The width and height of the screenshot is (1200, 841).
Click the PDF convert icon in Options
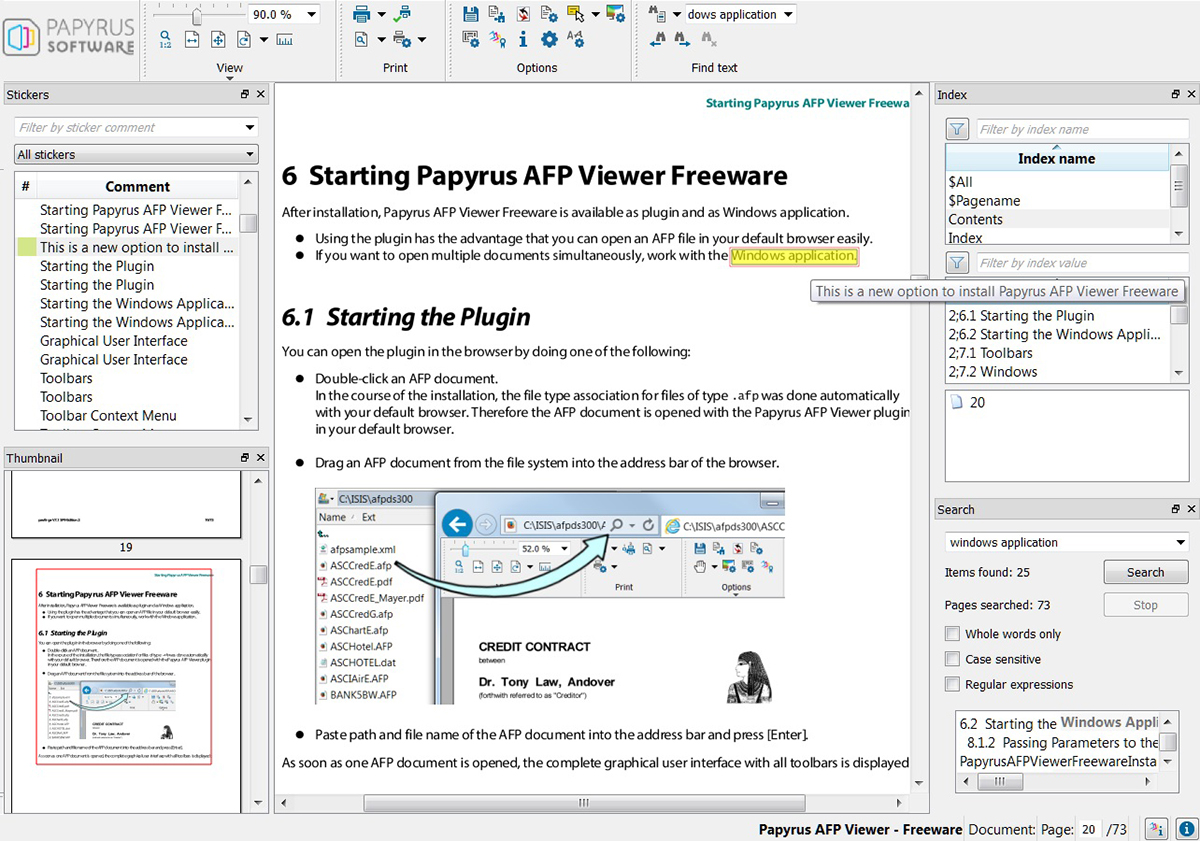(x=523, y=14)
